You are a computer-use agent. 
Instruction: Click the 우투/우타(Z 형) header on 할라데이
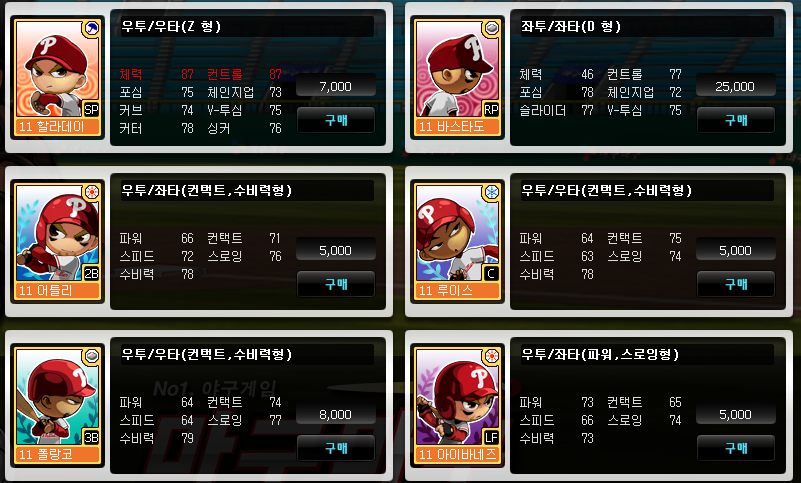pyautogui.click(x=171, y=27)
